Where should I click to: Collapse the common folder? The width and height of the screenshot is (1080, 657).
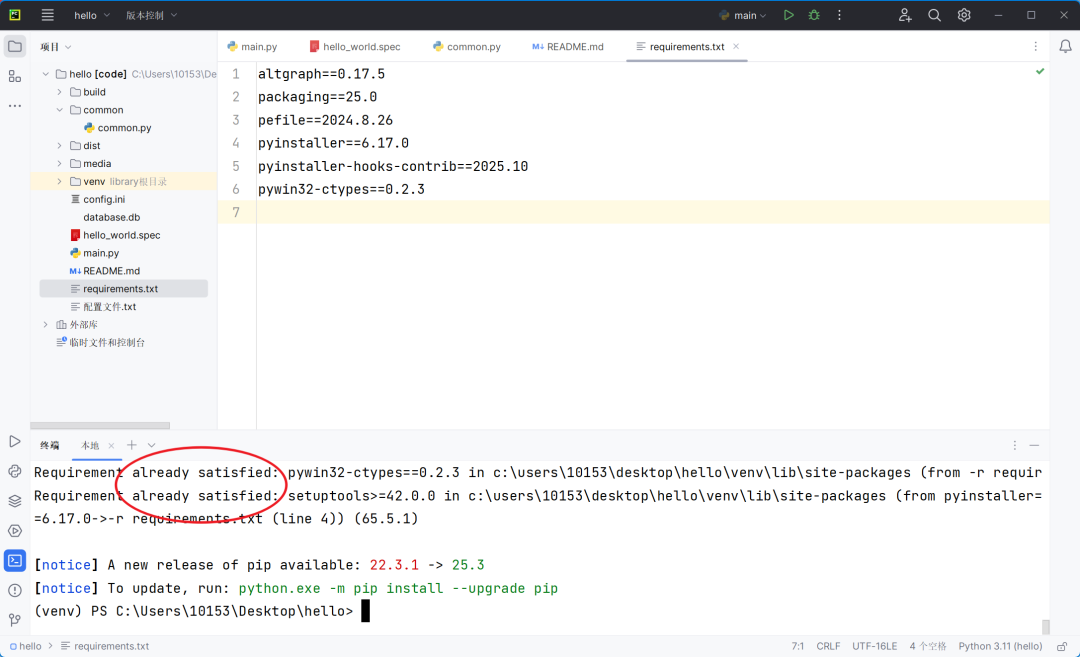(x=59, y=110)
